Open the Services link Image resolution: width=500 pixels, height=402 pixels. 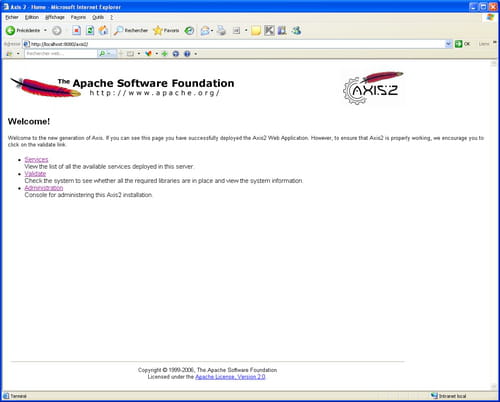(x=36, y=160)
